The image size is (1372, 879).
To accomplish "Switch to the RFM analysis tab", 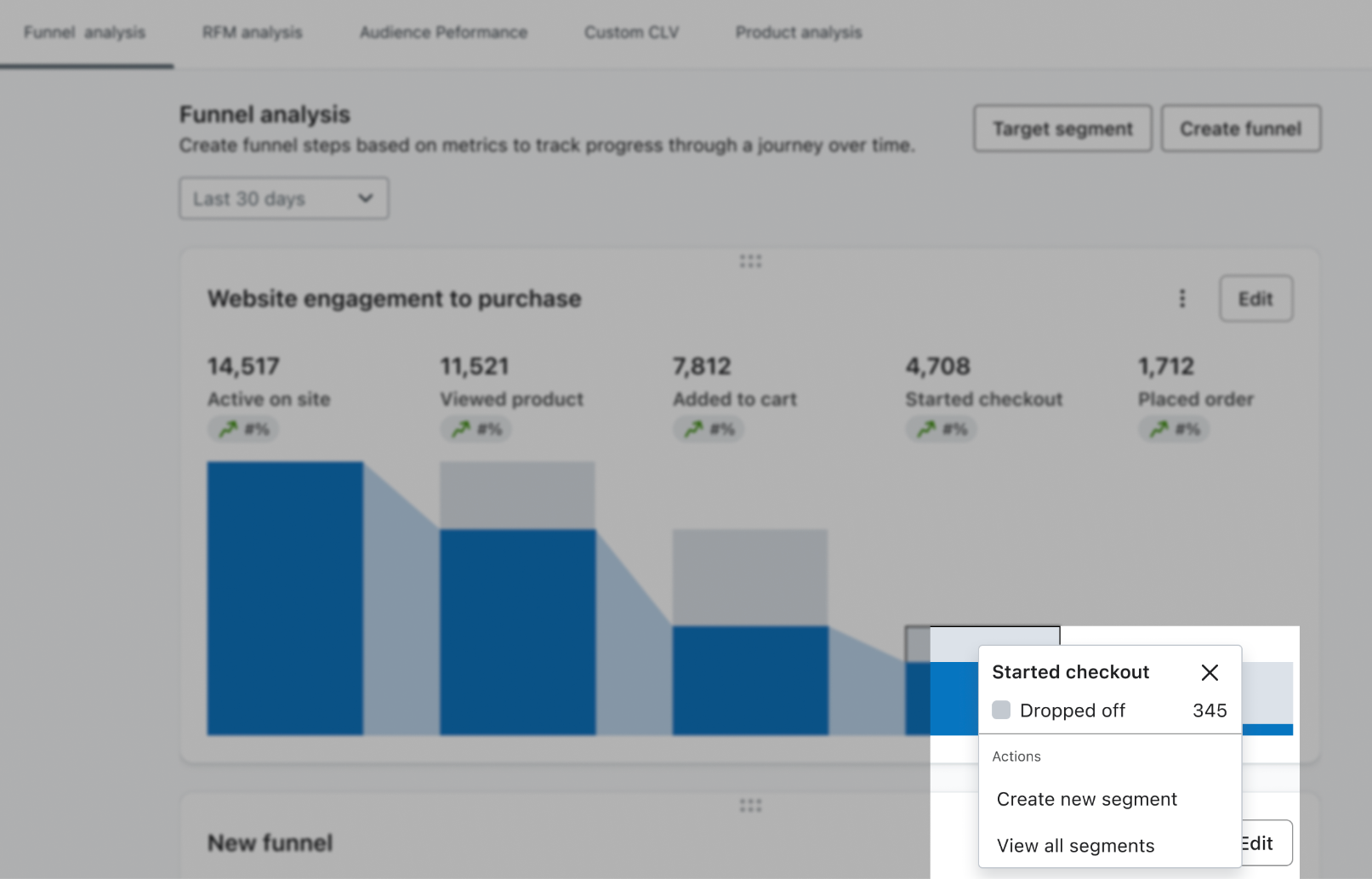I will pyautogui.click(x=251, y=32).
